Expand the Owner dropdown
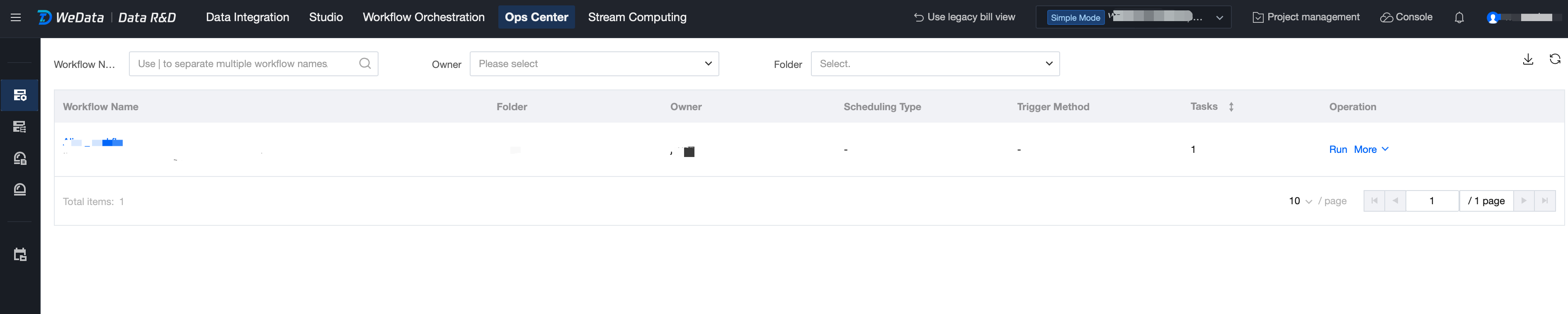Viewport: 1568px width, 314px height. pos(593,64)
